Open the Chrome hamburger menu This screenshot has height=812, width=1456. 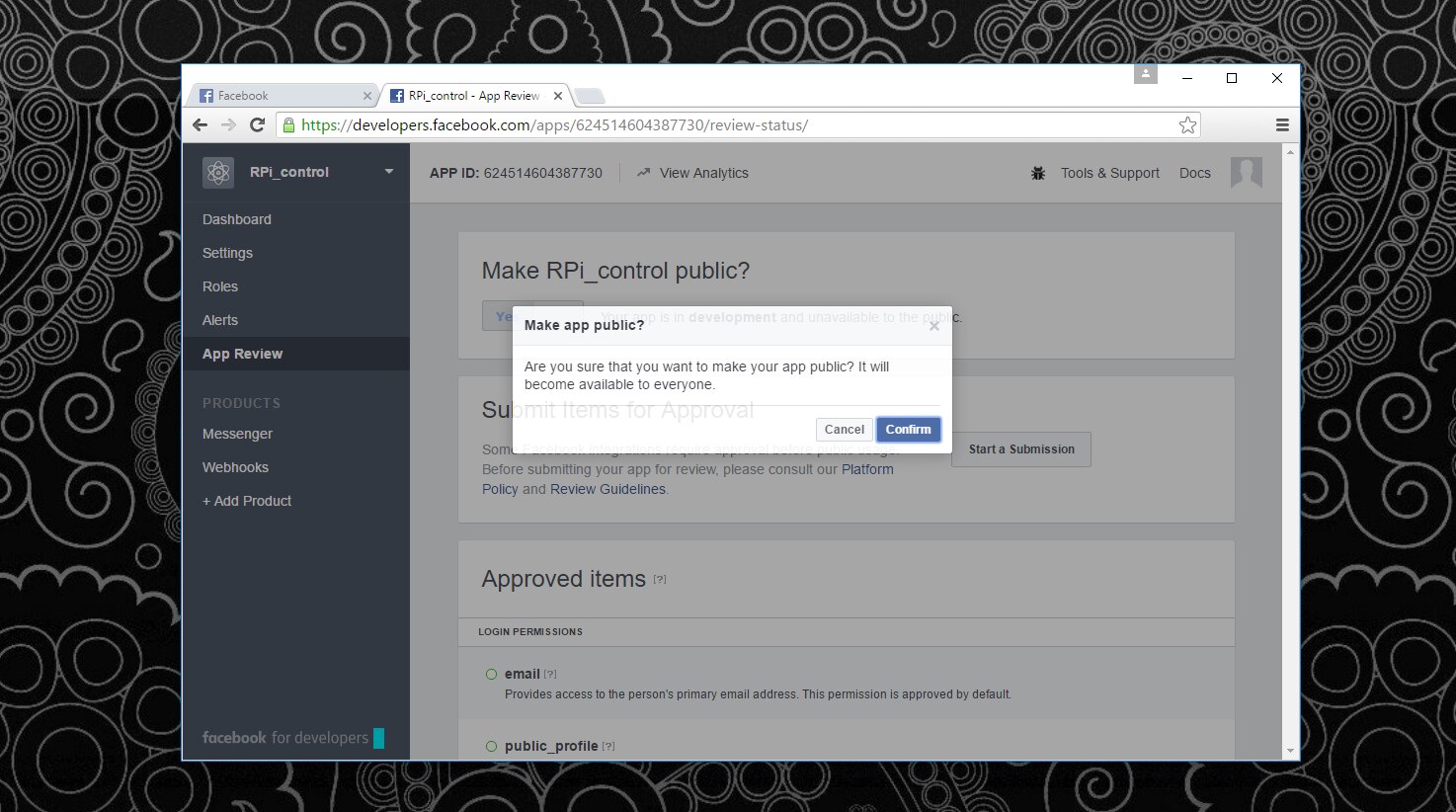[x=1282, y=125]
